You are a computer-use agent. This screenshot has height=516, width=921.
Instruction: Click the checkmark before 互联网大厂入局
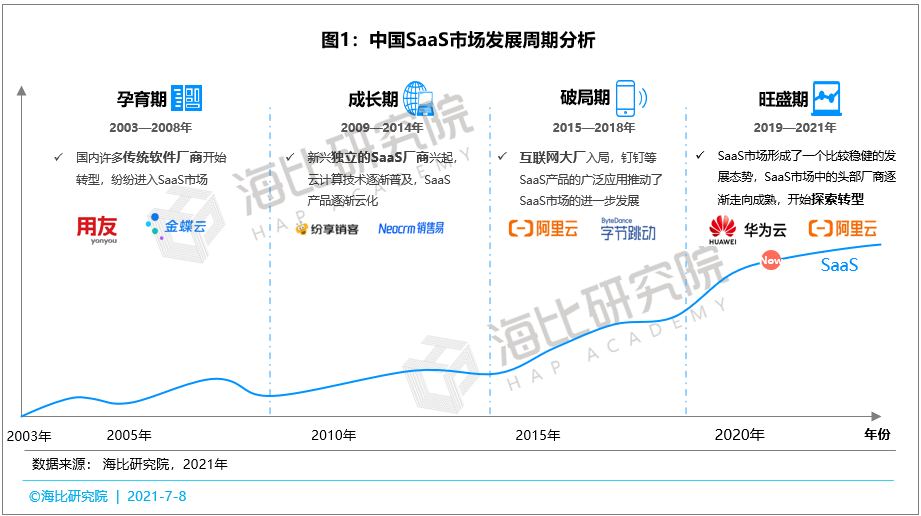pos(501,158)
